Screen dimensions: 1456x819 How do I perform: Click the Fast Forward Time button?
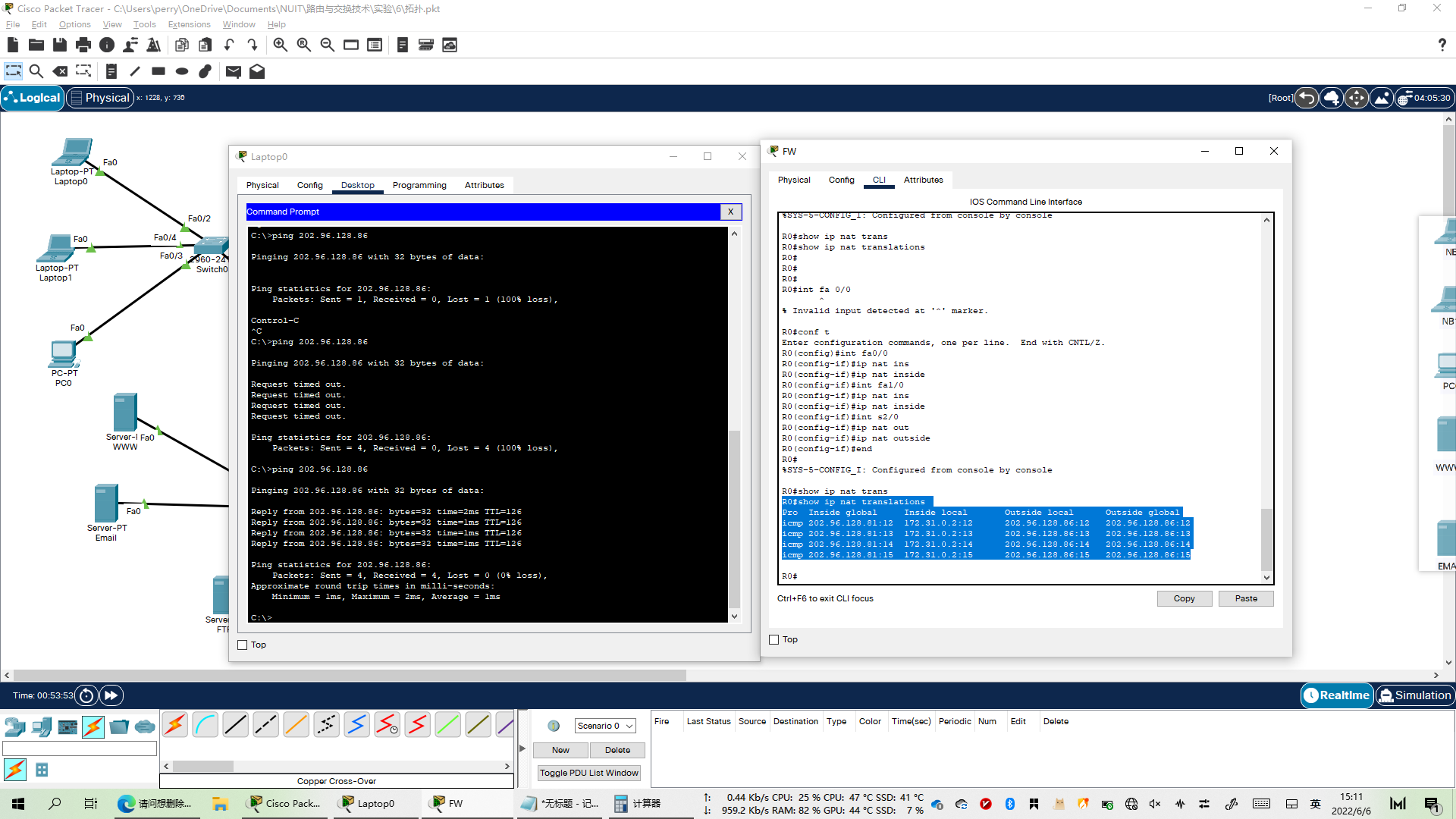pos(111,695)
